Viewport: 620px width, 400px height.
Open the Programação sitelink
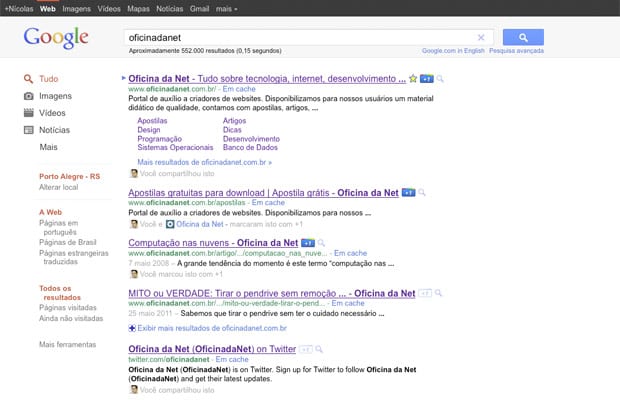pyautogui.click(x=159, y=139)
